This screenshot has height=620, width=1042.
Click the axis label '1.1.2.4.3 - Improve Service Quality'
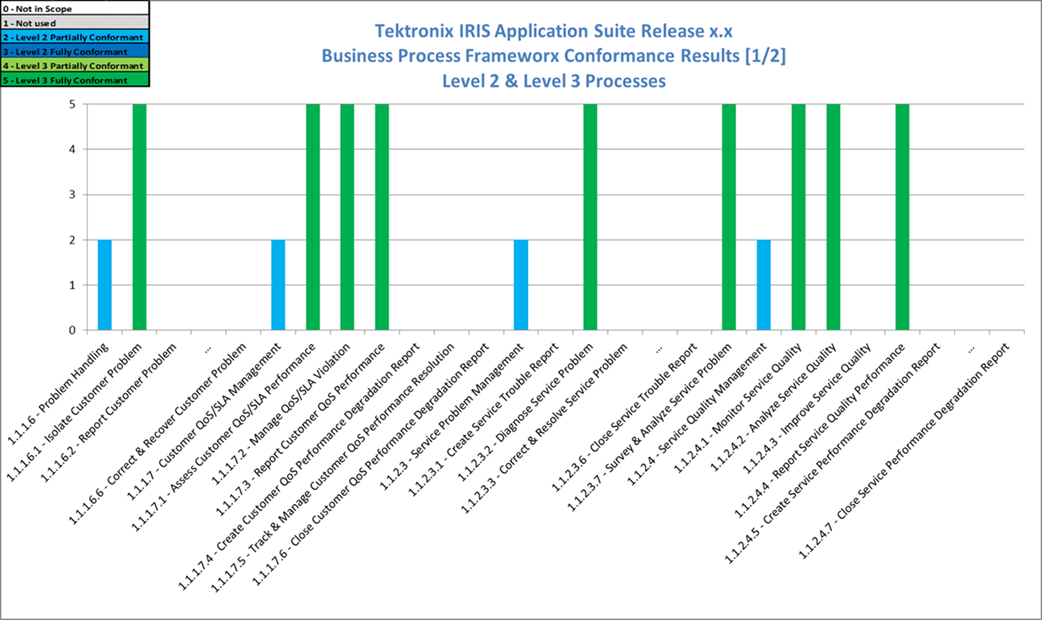coord(807,408)
